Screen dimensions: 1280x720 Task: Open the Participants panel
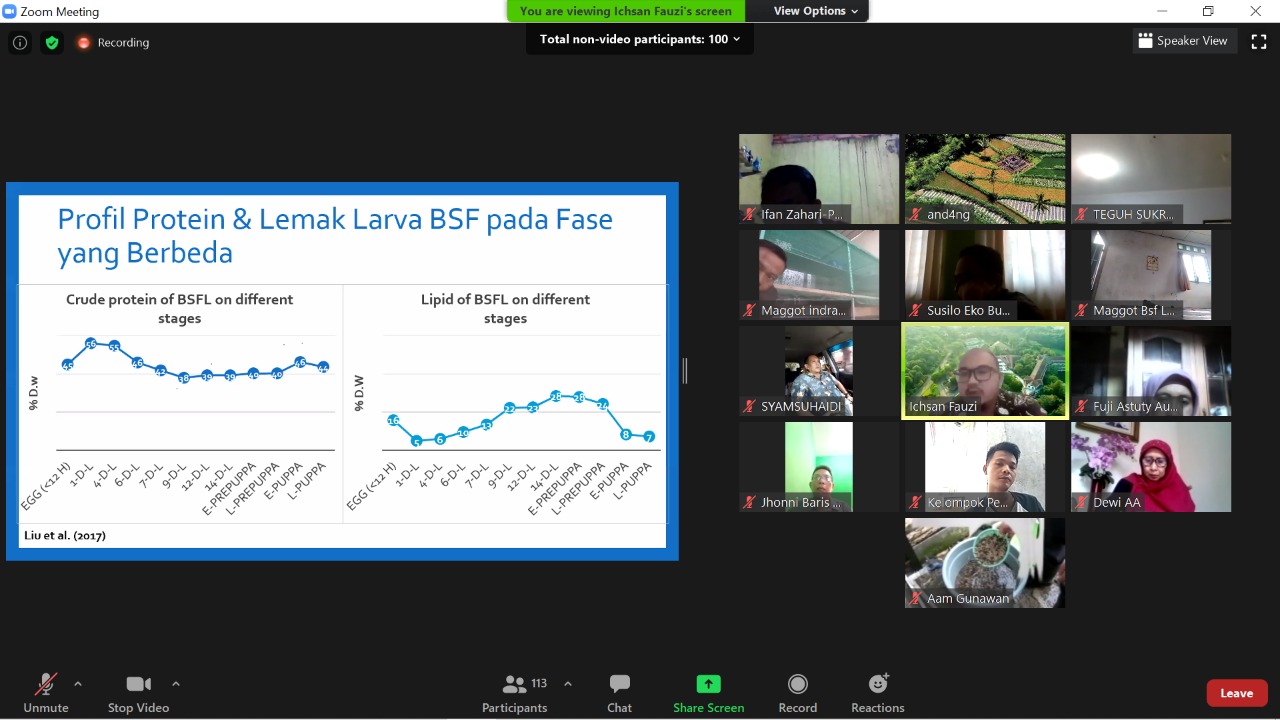point(515,693)
